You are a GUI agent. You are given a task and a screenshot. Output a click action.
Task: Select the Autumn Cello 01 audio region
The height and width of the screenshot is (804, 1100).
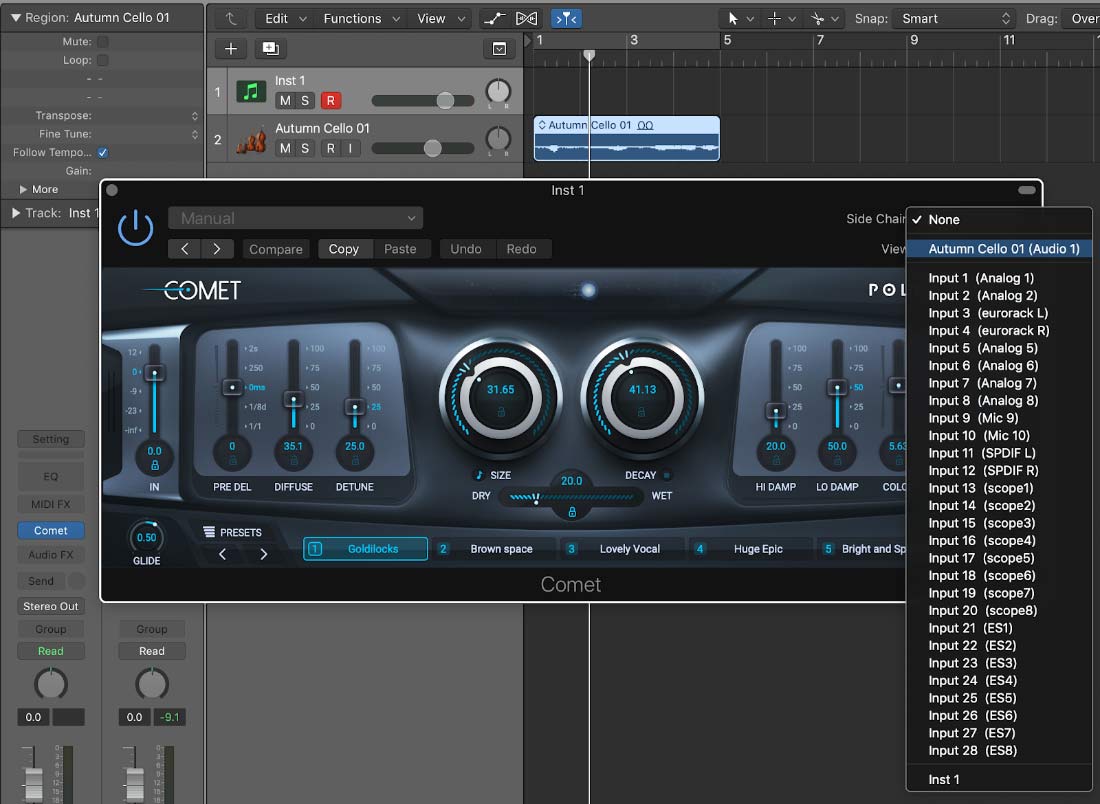coord(626,138)
